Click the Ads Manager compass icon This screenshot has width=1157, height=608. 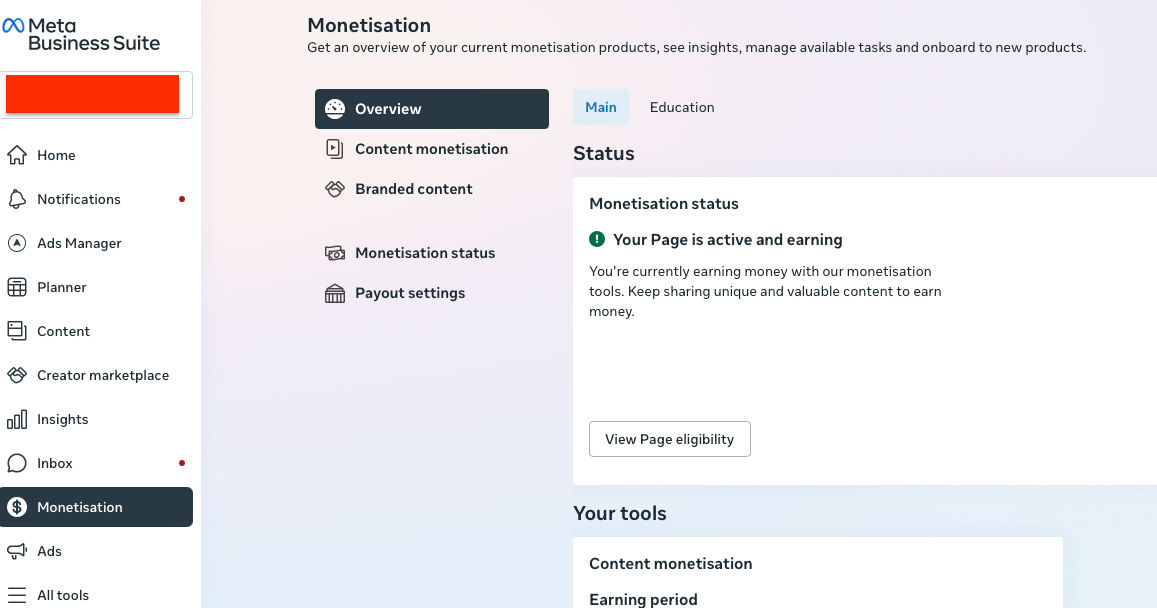tap(17, 243)
